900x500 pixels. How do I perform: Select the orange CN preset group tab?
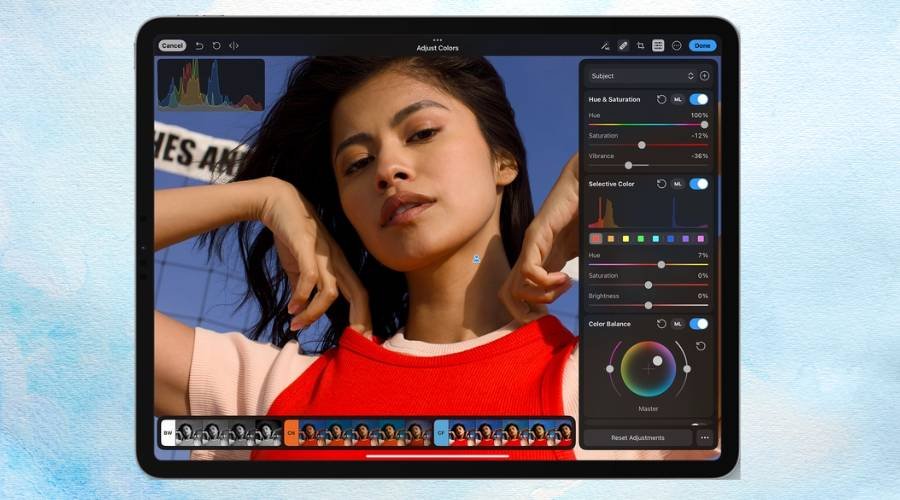(x=292, y=432)
